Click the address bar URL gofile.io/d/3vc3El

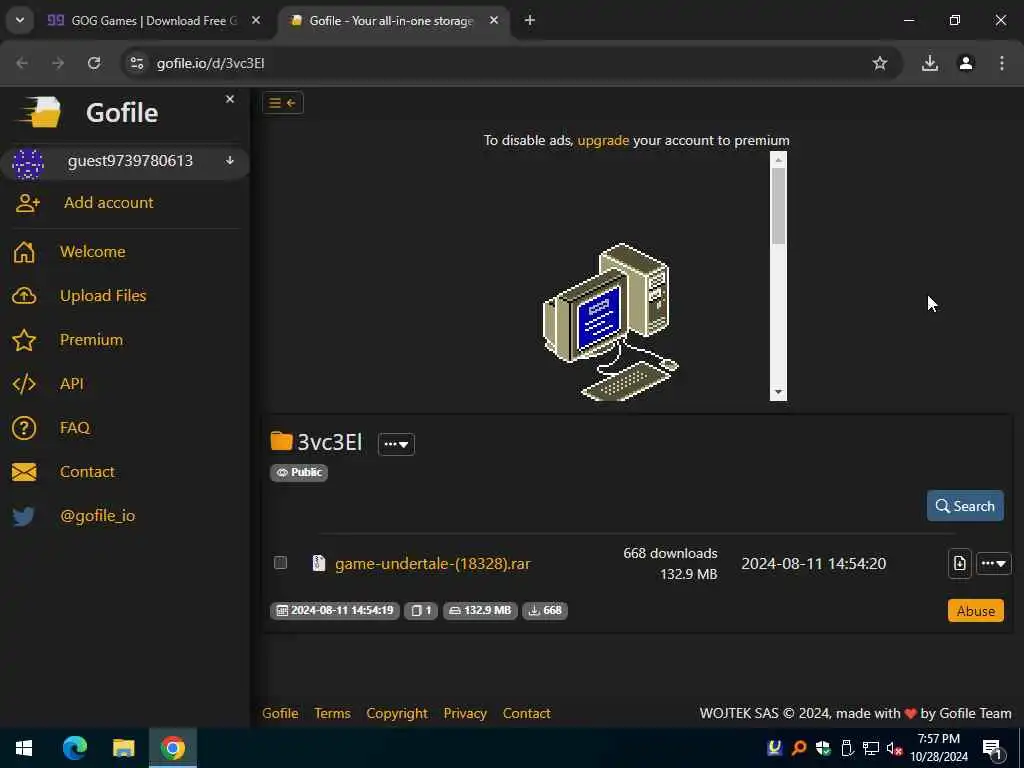tap(210, 63)
